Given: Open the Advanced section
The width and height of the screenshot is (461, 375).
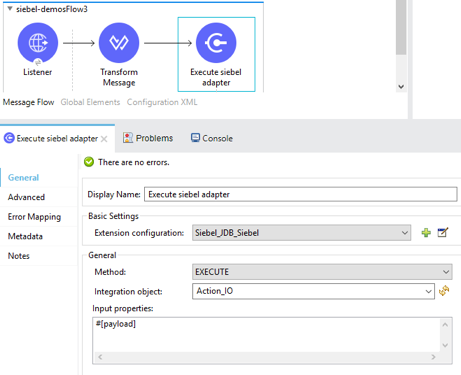Looking at the screenshot, I should tap(26, 197).
